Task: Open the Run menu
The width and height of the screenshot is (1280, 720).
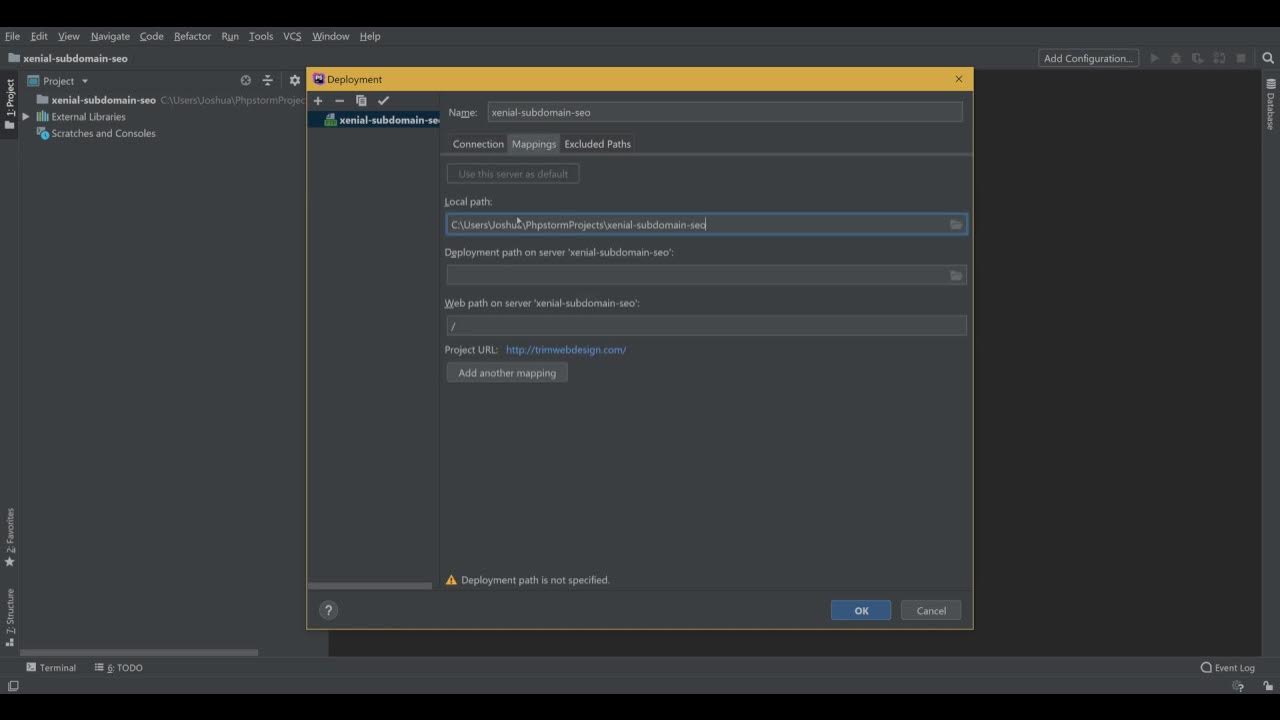Action: [x=230, y=36]
